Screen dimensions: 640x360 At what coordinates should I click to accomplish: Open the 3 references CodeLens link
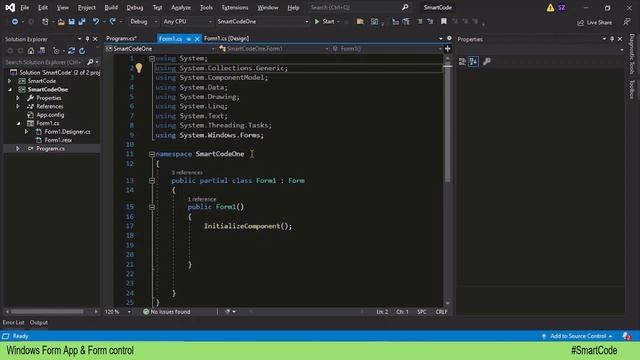coord(187,173)
